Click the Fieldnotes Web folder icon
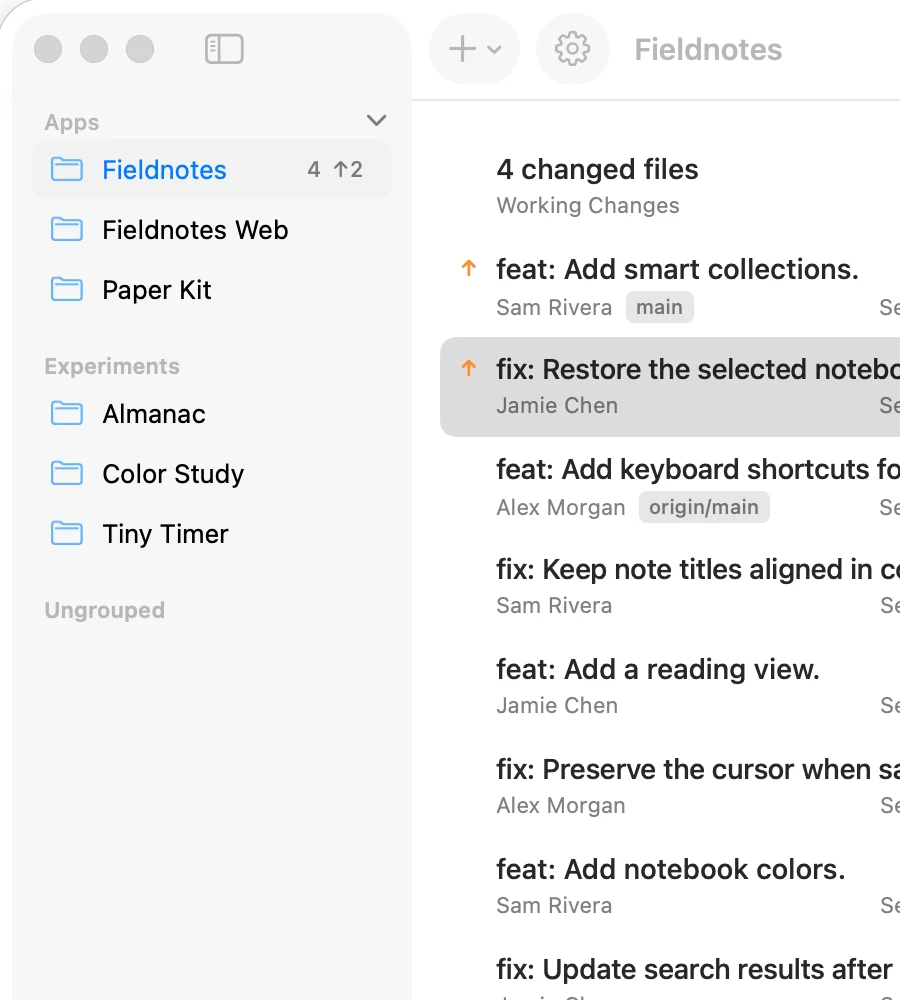Viewport: 900px width, 1000px height. click(67, 230)
